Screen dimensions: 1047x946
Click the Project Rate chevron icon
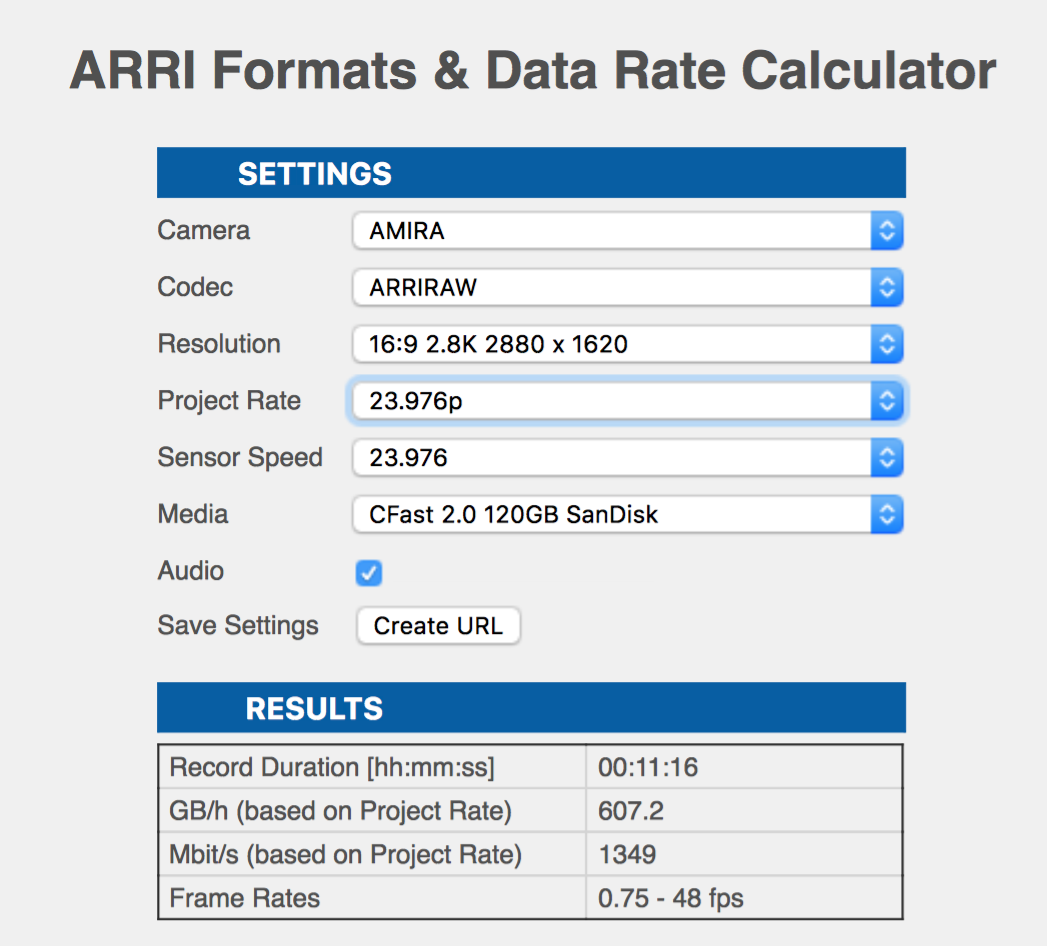click(887, 400)
